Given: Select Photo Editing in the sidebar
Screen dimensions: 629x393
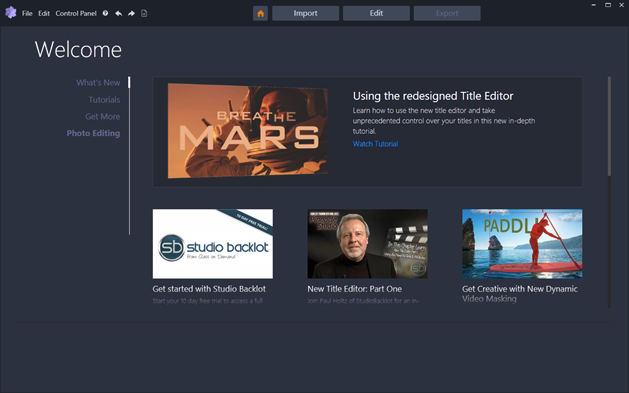Looking at the screenshot, I should (93, 133).
